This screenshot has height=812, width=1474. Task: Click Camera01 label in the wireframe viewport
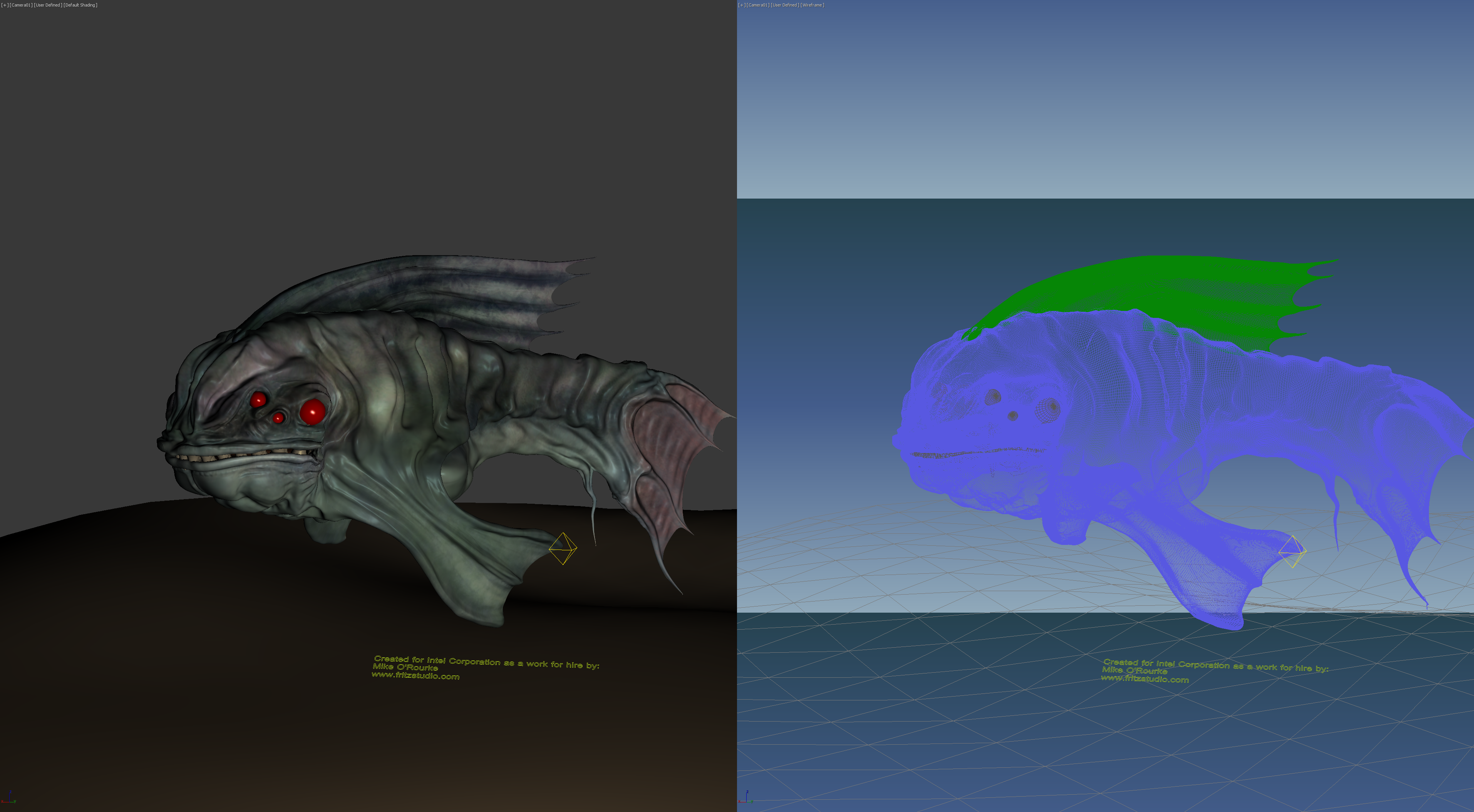coord(757,5)
